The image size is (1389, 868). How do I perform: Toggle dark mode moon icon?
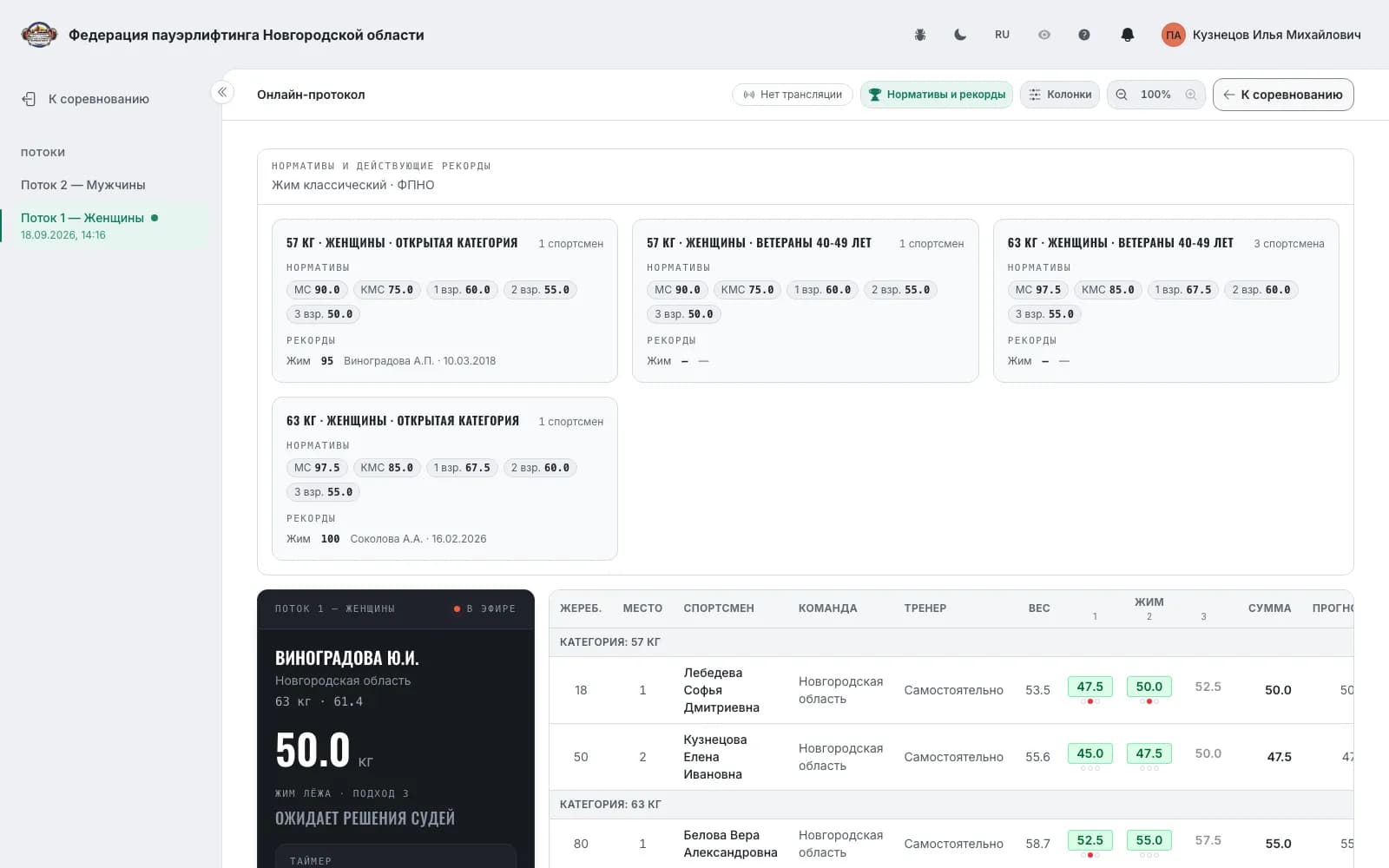(960, 35)
